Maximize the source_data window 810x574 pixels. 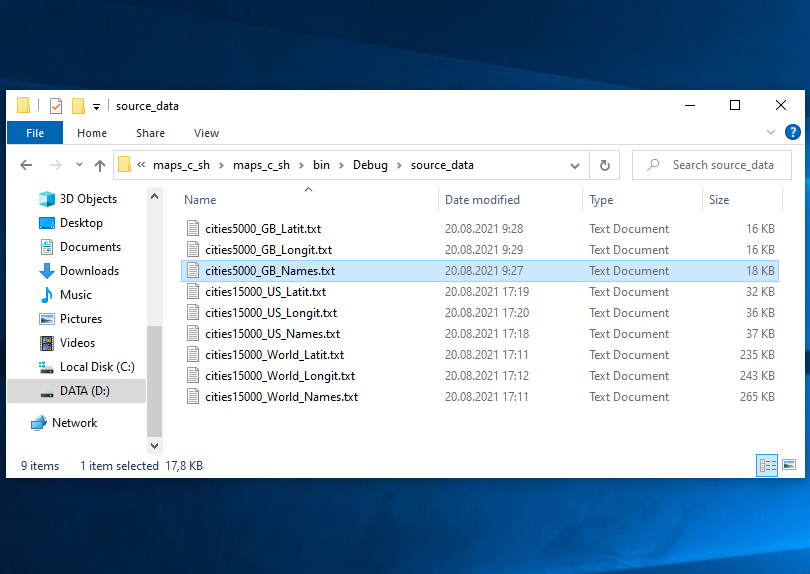click(x=735, y=105)
